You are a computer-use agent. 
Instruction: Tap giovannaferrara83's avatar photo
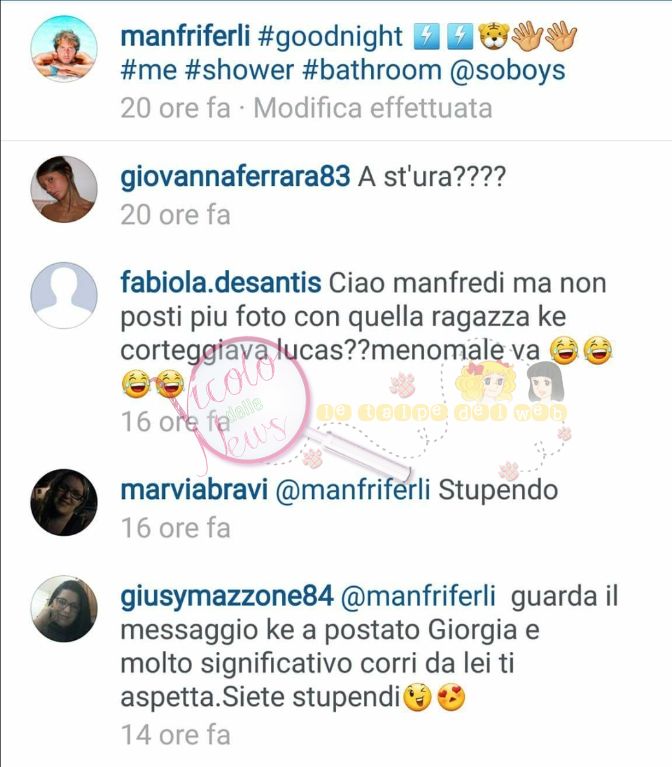(64, 189)
